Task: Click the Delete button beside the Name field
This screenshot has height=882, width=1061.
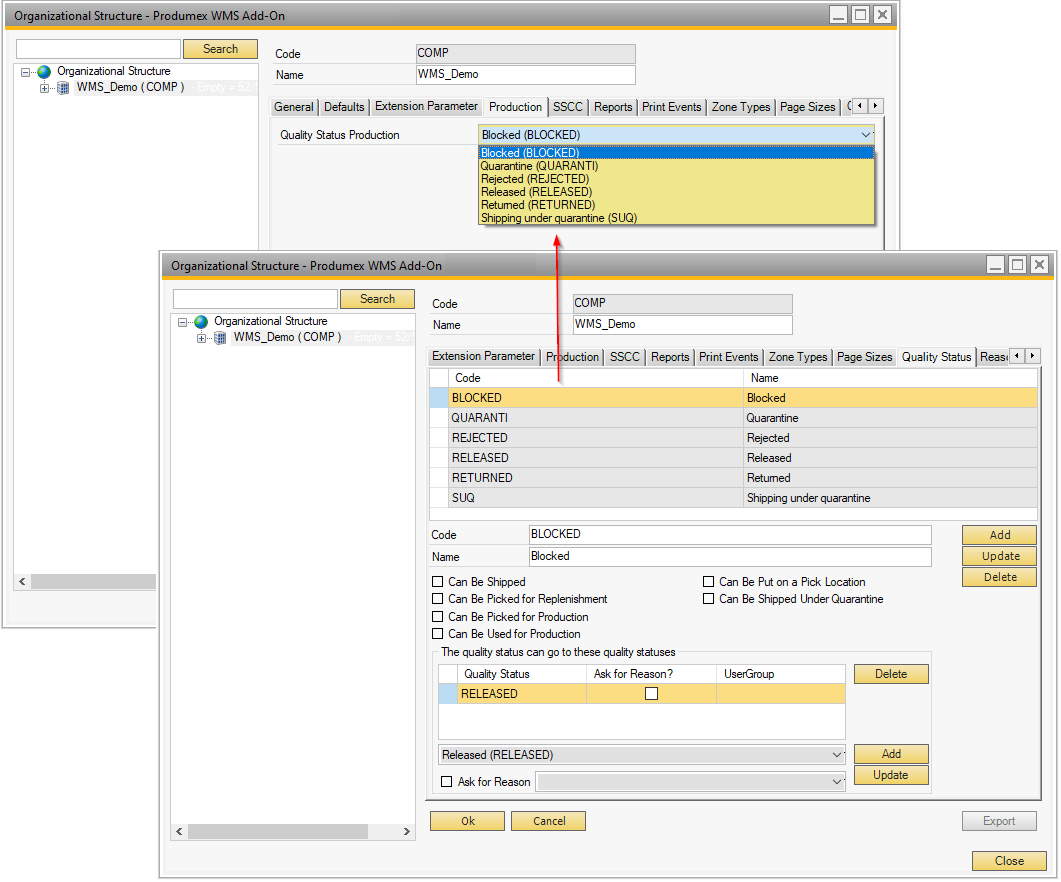Action: pos(999,577)
